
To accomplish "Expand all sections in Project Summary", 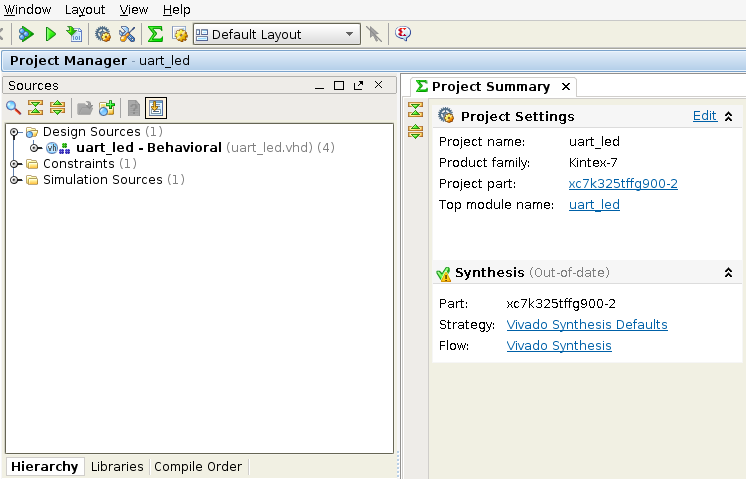I will (x=415, y=131).
